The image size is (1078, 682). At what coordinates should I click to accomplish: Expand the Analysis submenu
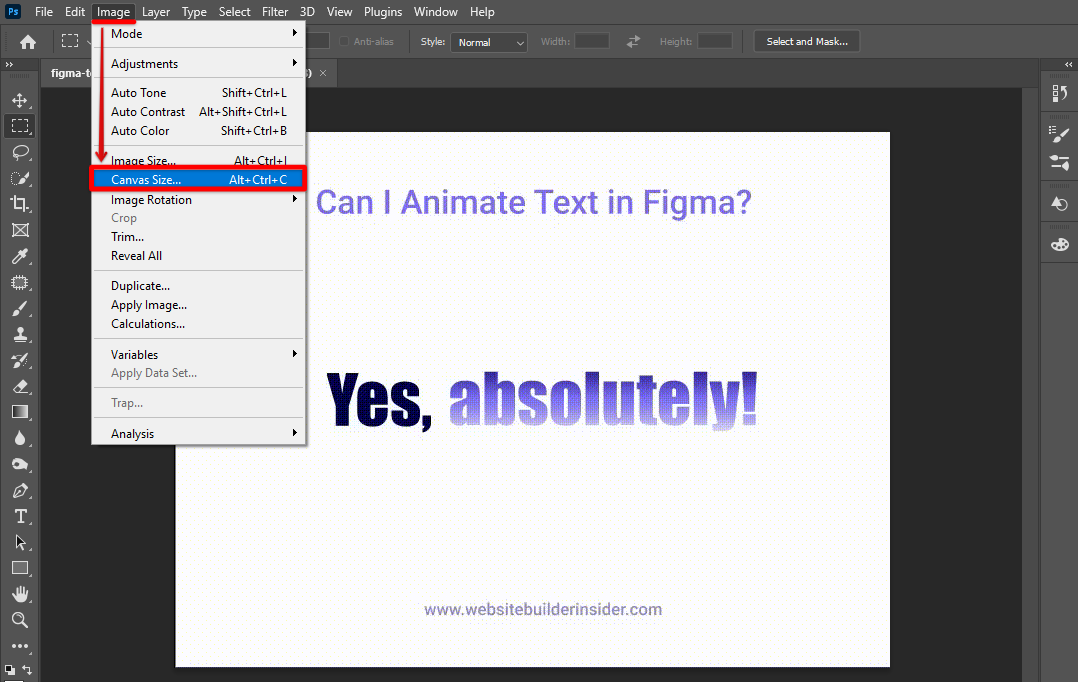[199, 434]
